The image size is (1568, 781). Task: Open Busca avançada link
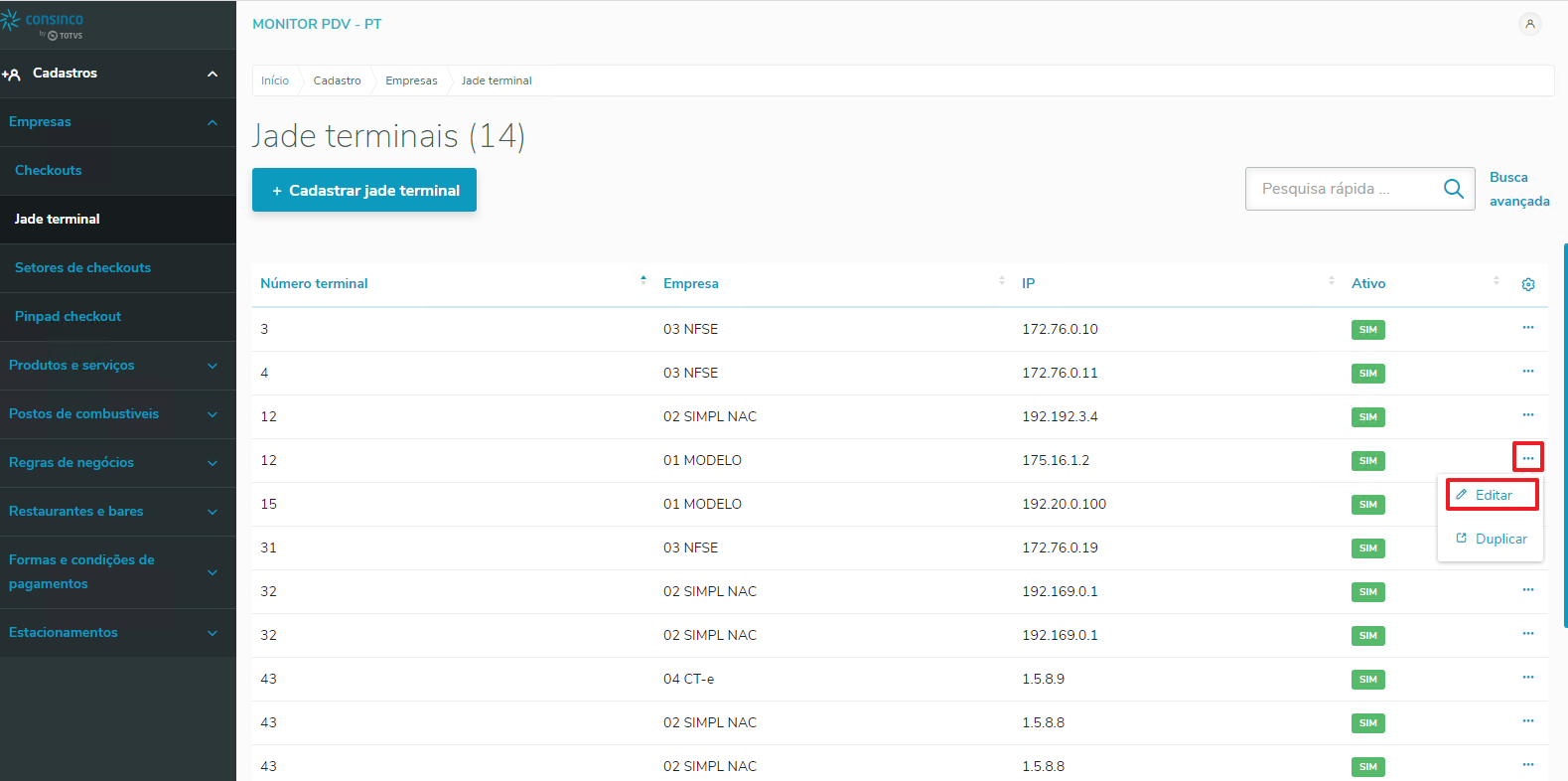[x=1519, y=189]
